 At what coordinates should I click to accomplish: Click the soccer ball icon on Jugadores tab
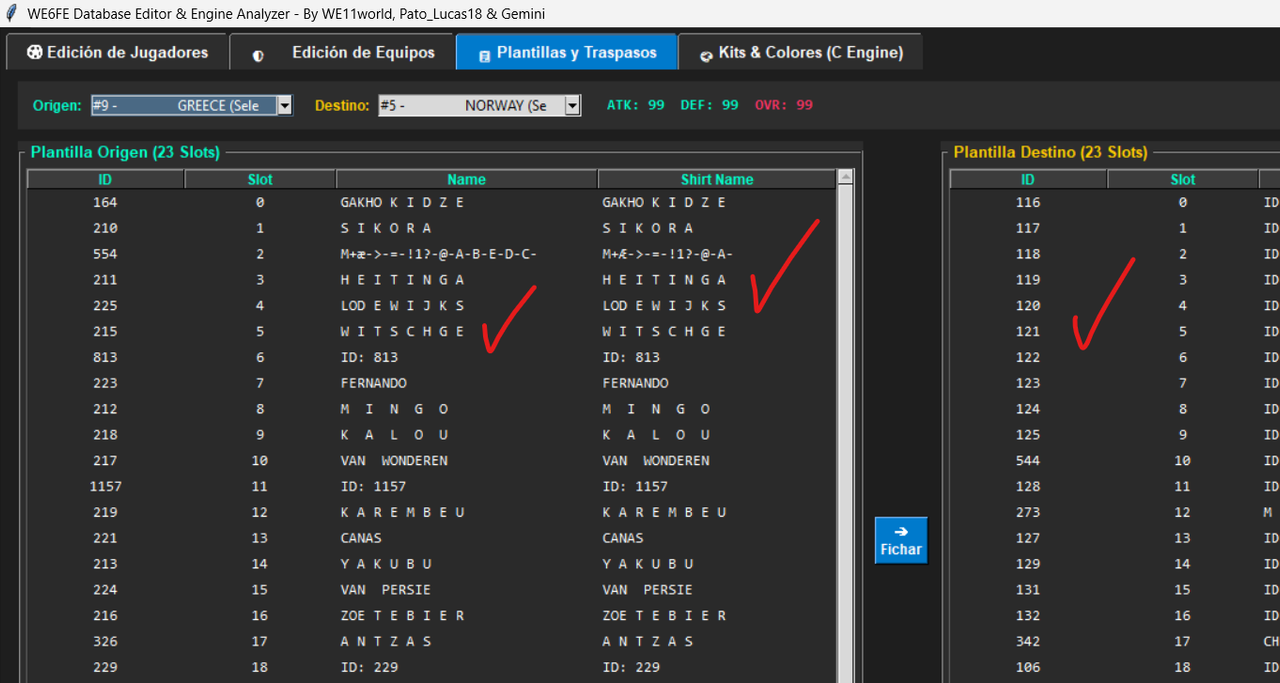[x=35, y=53]
